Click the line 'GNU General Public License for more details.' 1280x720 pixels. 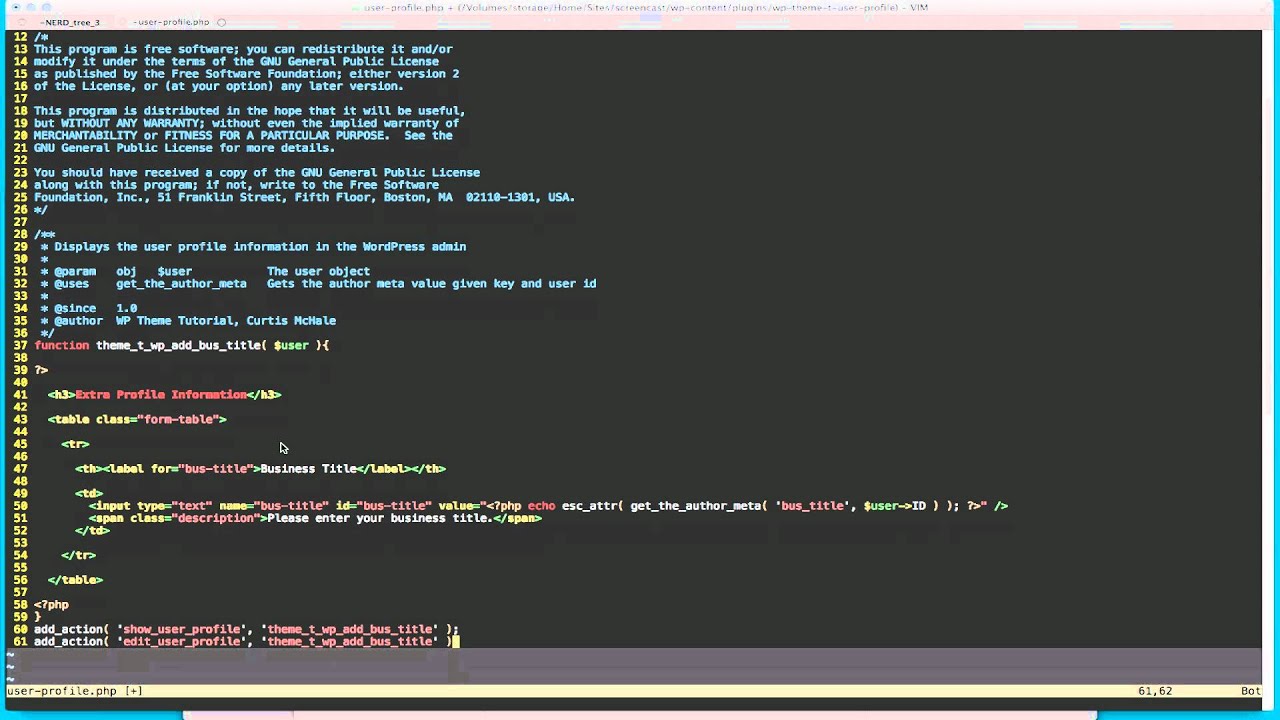coord(184,148)
